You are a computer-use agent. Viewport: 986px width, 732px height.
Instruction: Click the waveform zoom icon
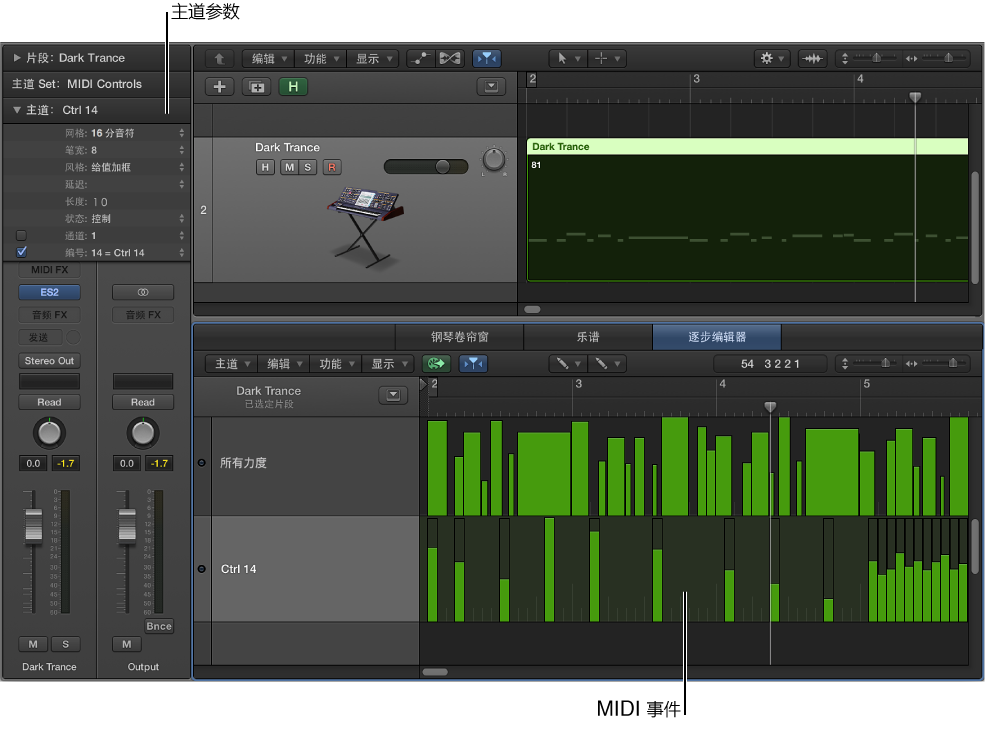[813, 59]
